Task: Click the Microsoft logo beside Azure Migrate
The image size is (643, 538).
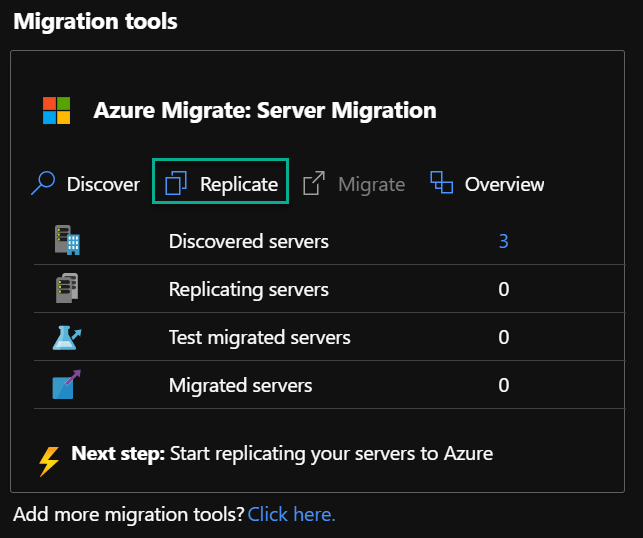Action: 57,110
